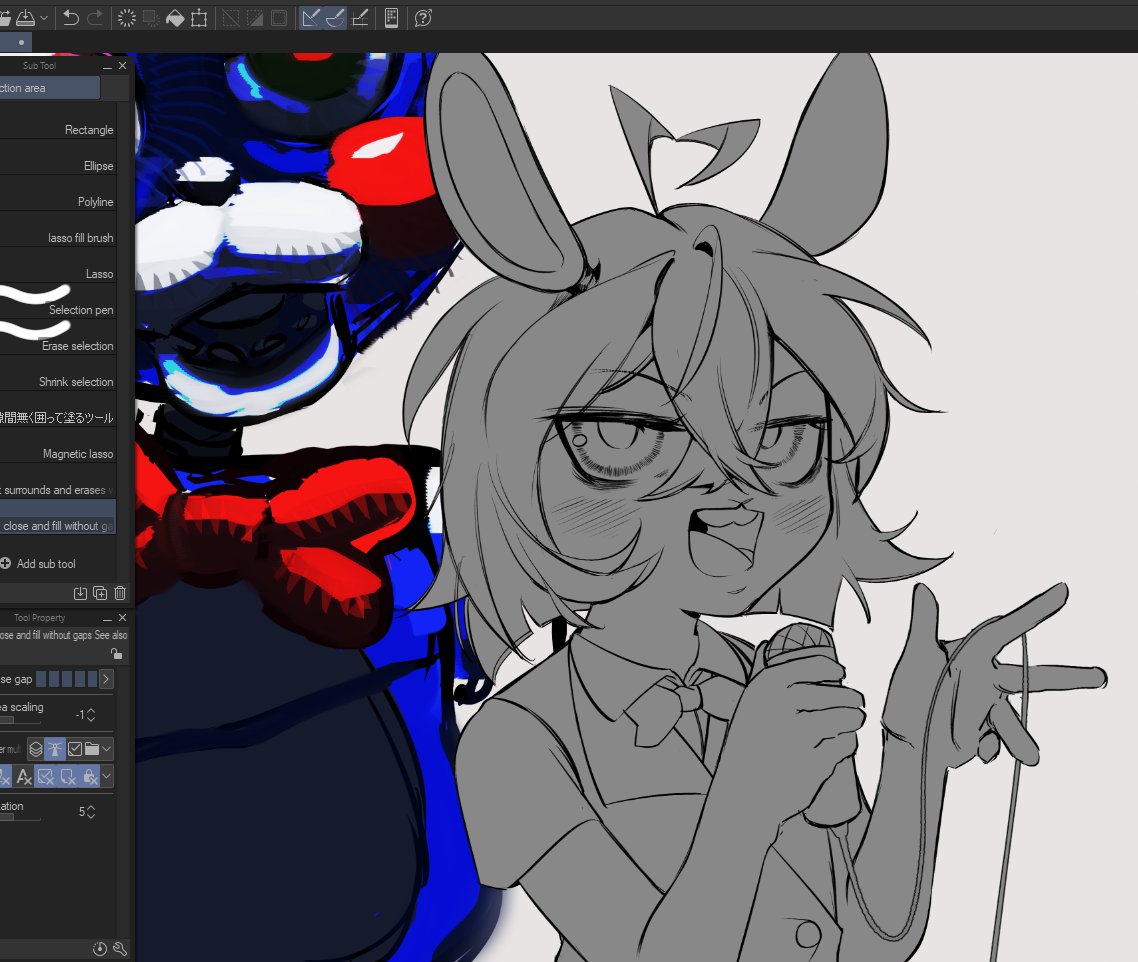The height and width of the screenshot is (962, 1138).
Task: Adjust the bottom slider ending in 'ation'
Action: (20, 818)
